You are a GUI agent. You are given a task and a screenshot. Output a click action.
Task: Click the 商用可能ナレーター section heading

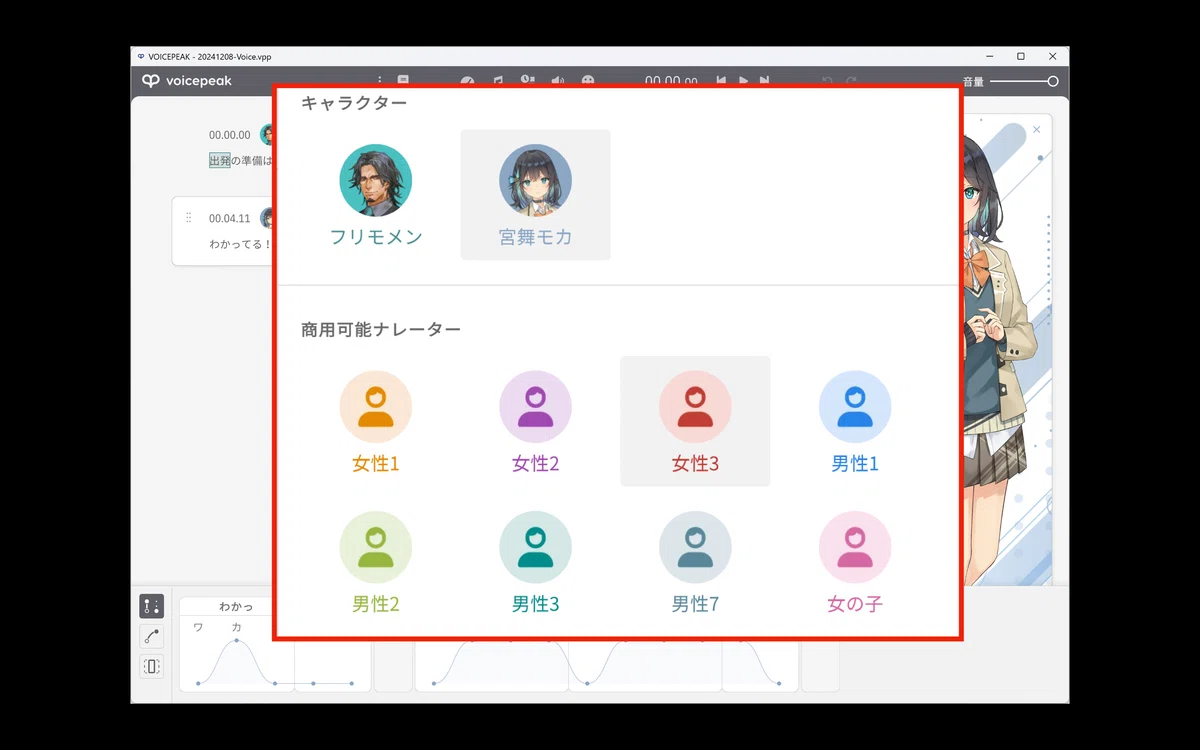tap(381, 329)
